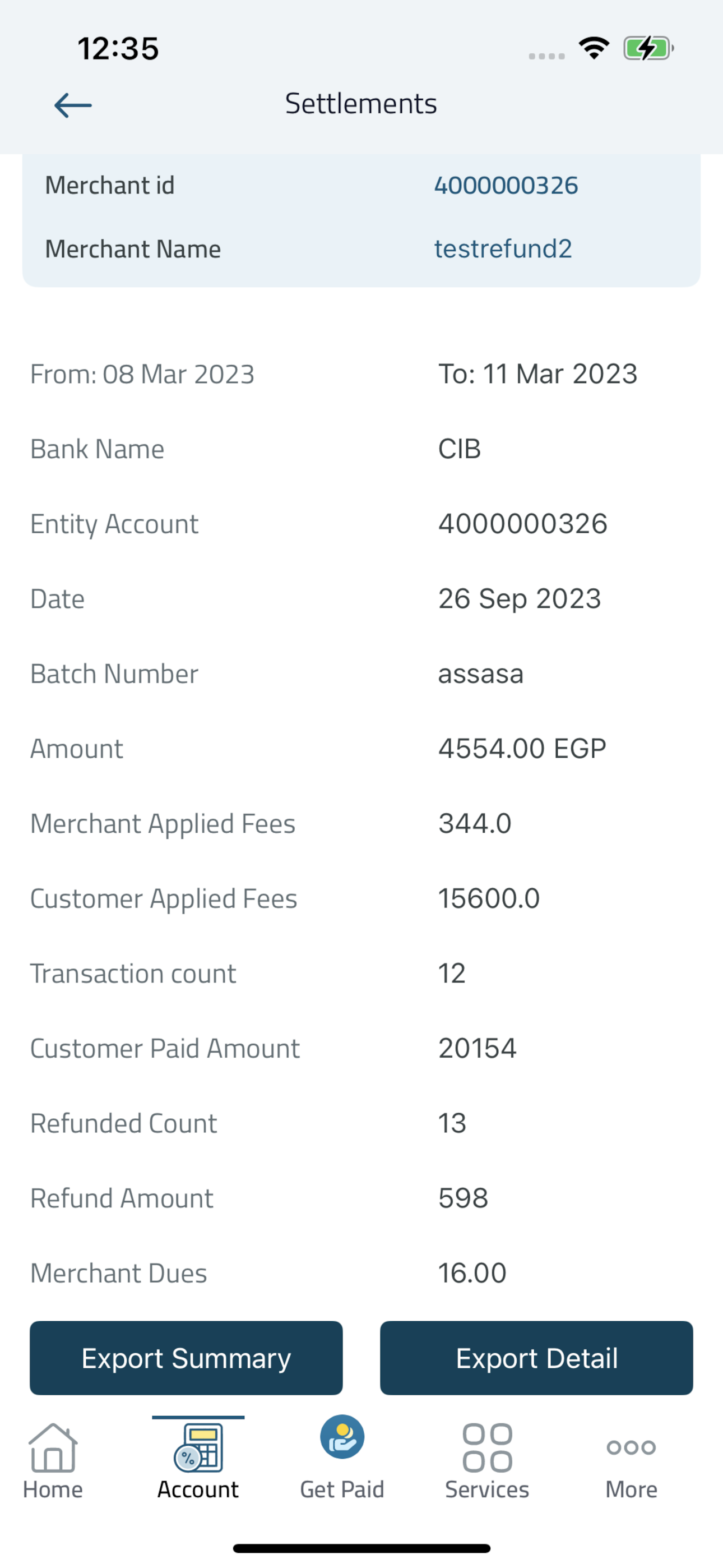Image resolution: width=723 pixels, height=1568 pixels.
Task: Tap the Settlements page title
Action: (361, 104)
